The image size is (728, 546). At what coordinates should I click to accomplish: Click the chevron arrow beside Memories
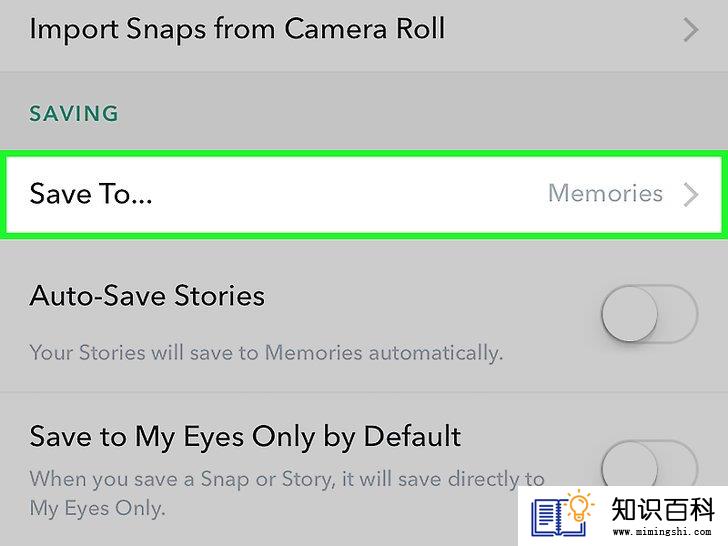[x=691, y=195]
